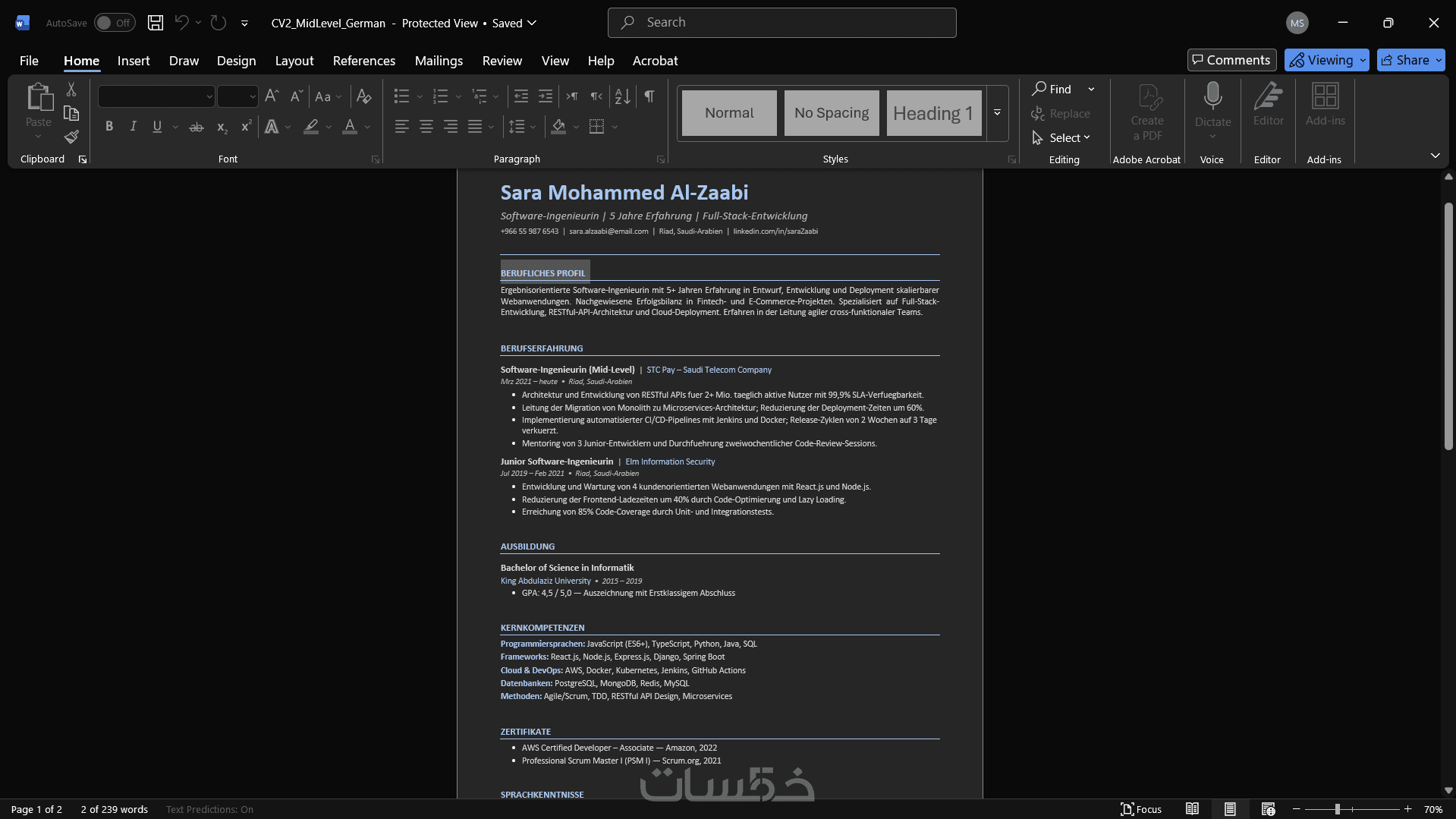Click the Share button
1456x819 pixels.
1411,60
